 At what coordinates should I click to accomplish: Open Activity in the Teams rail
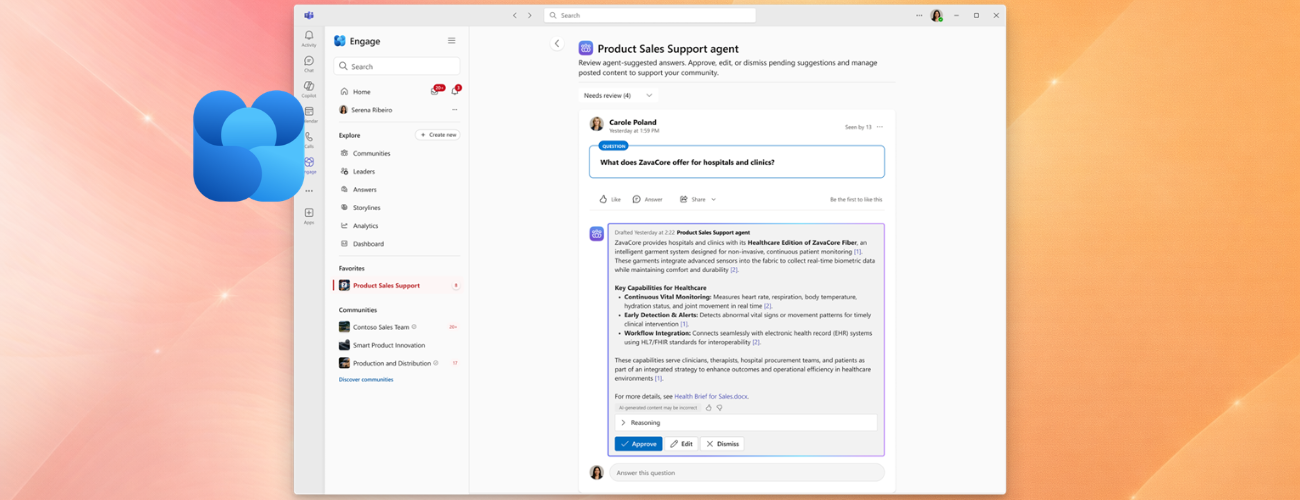pyautogui.click(x=309, y=38)
